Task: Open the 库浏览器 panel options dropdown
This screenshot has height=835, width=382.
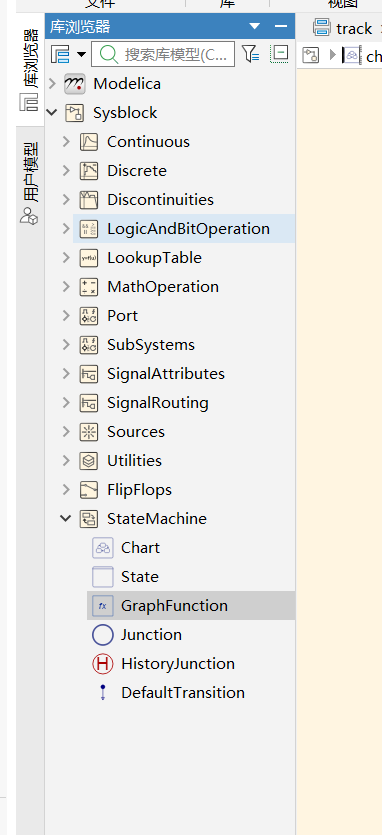Action: coord(255,26)
